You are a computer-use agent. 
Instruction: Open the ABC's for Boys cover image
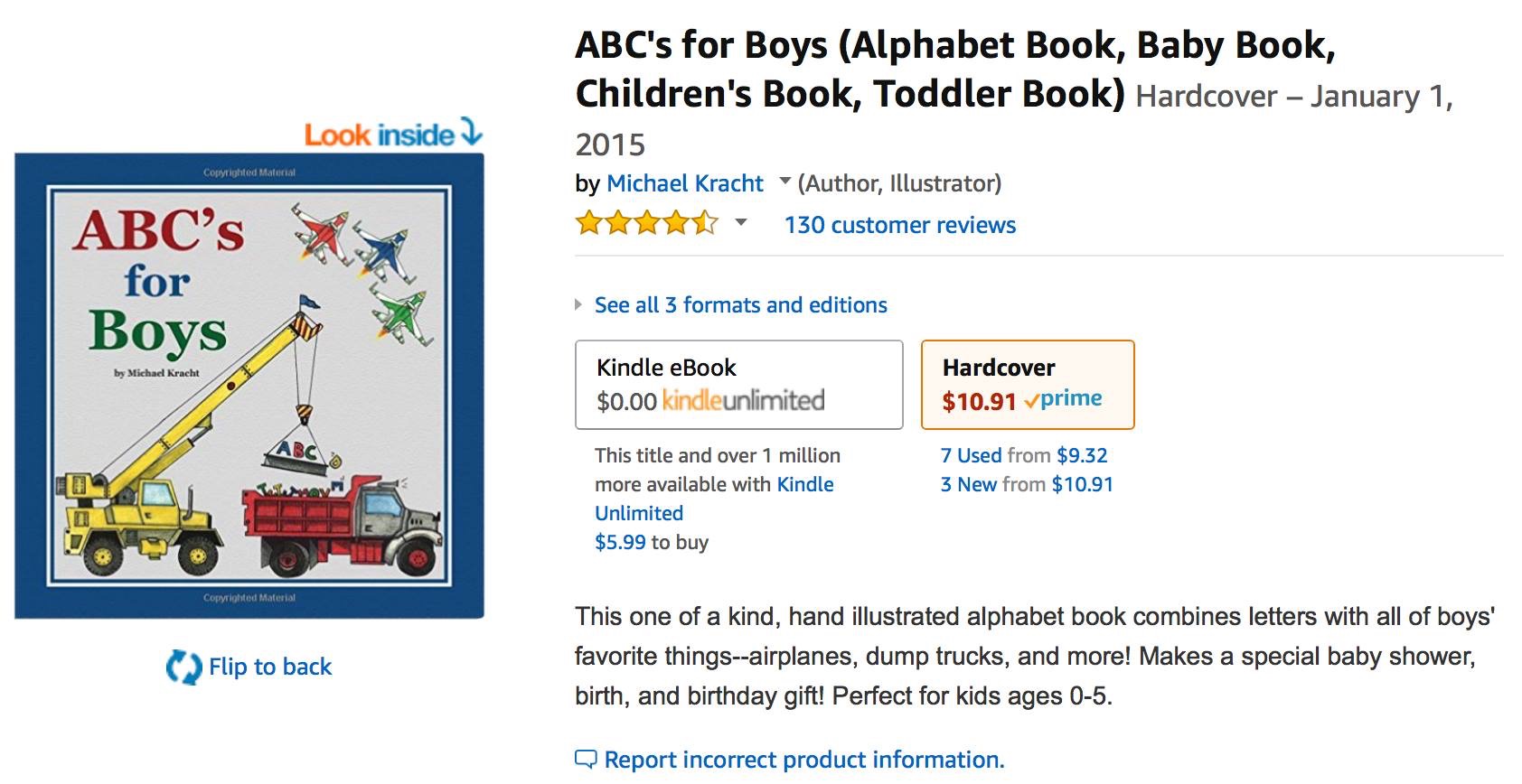[x=249, y=386]
